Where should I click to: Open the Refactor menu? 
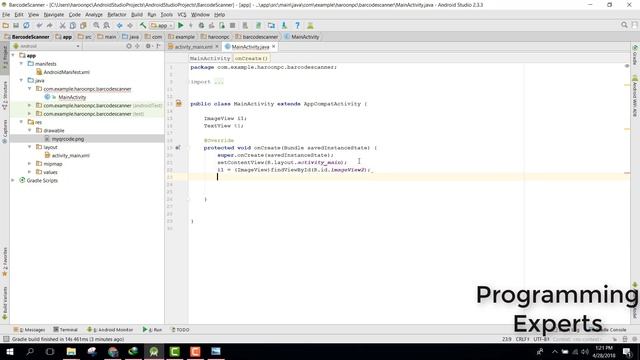pos(117,14)
